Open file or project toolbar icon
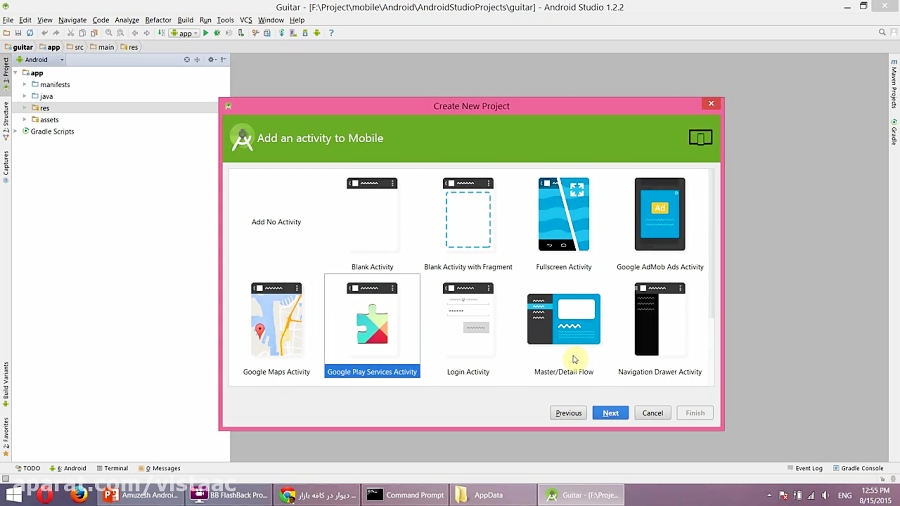900x506 pixels. [6, 33]
